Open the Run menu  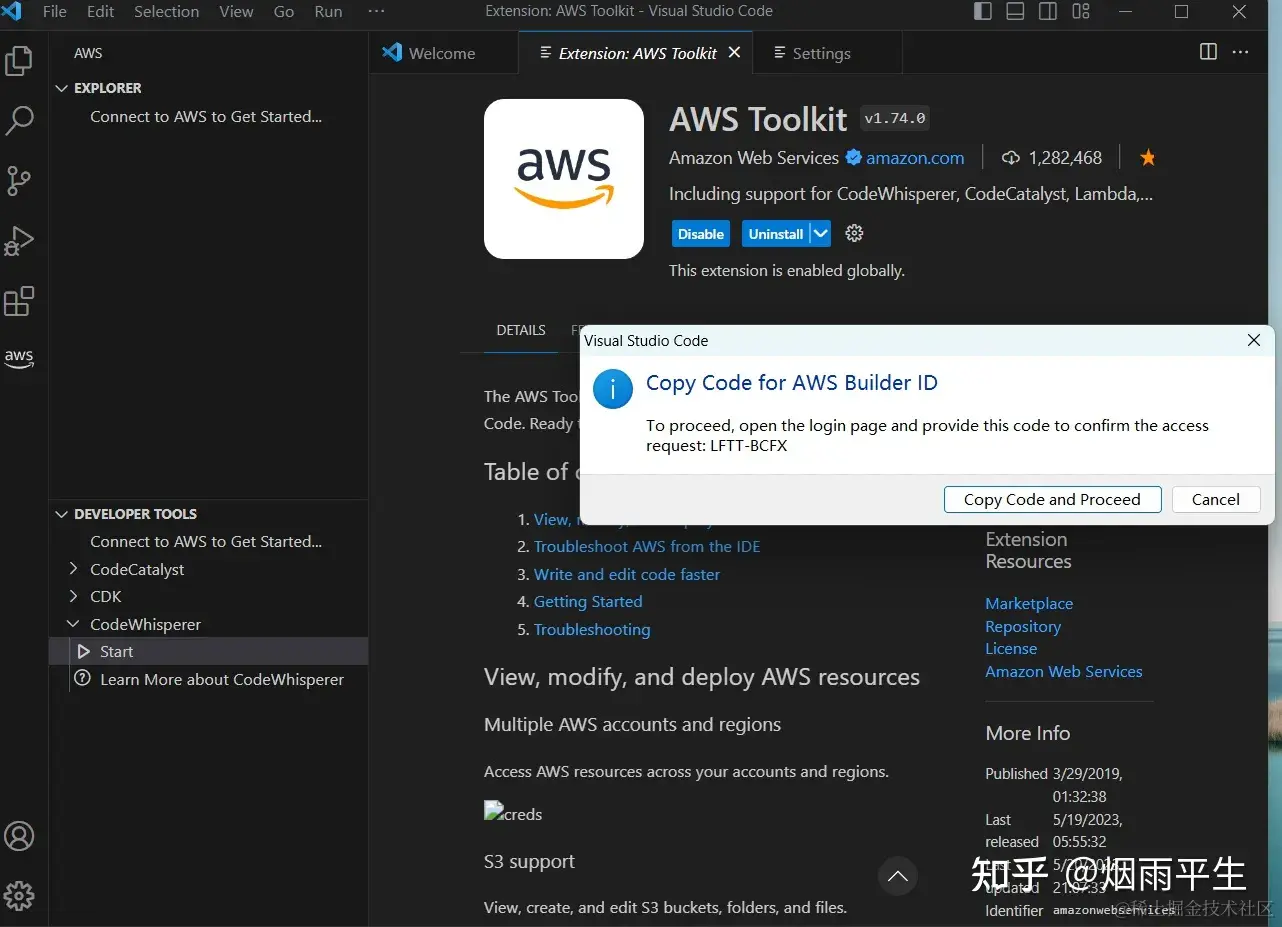(328, 12)
